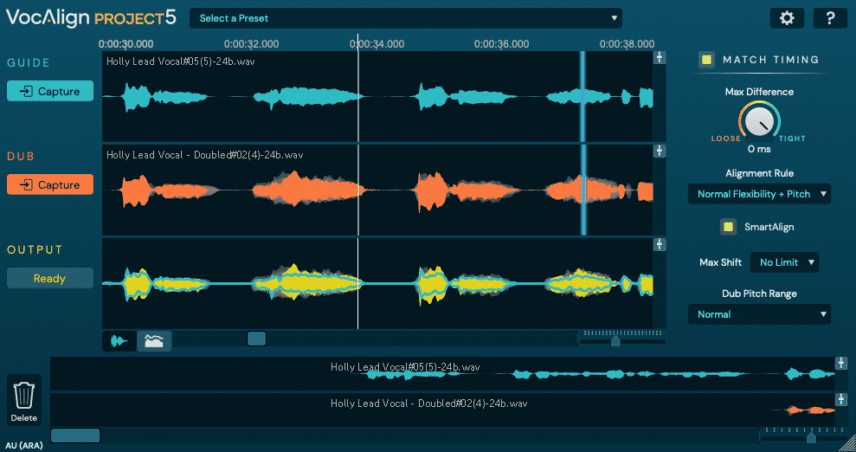Click the Max Difference knob
The image size is (856, 452).
(x=759, y=122)
